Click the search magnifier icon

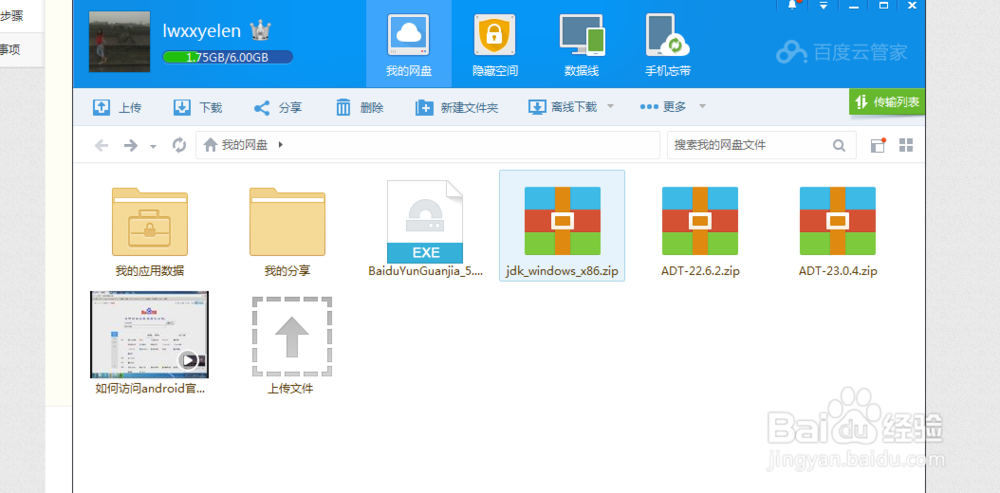839,145
